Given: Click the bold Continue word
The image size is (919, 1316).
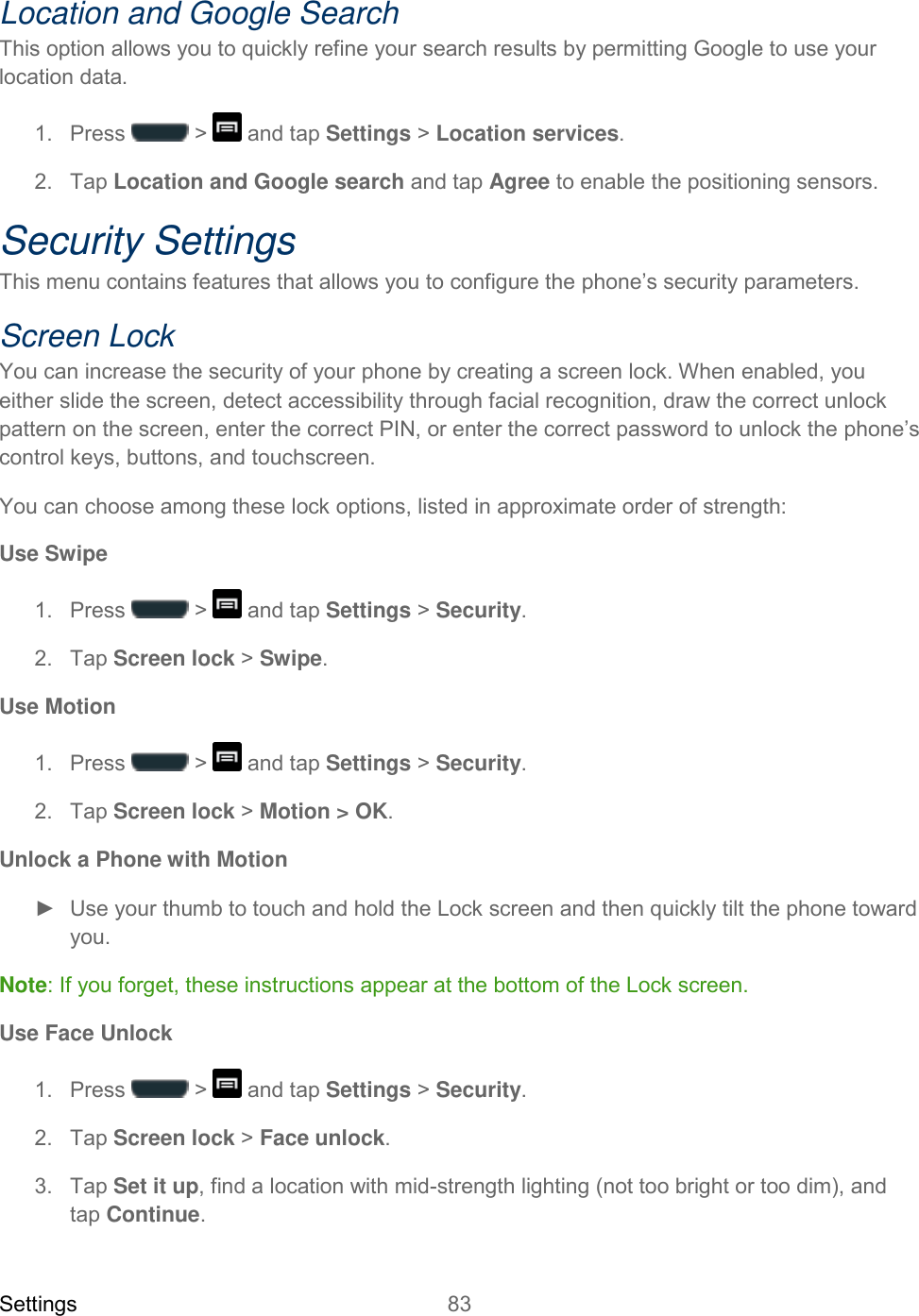Looking at the screenshot, I should [x=153, y=1215].
